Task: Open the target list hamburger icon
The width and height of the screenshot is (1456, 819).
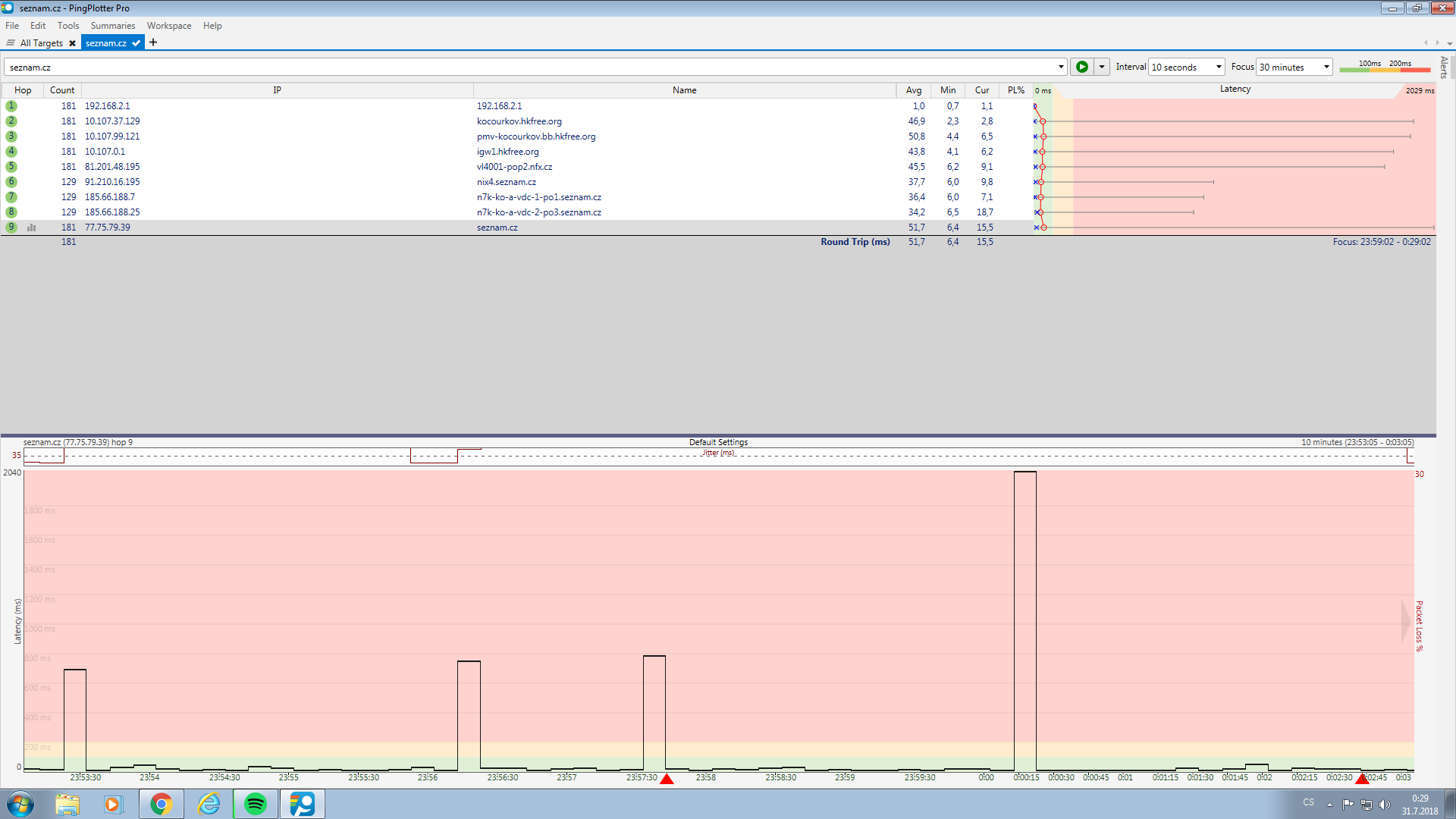Action: point(11,43)
